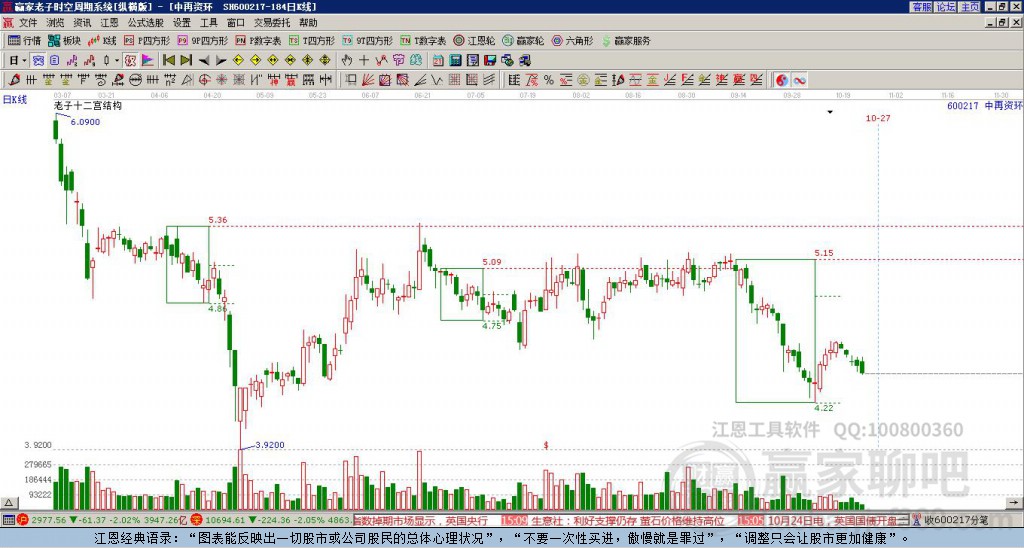The image size is (1024, 548).
Task: Click the 日K线 chart label
Action: pos(15,100)
